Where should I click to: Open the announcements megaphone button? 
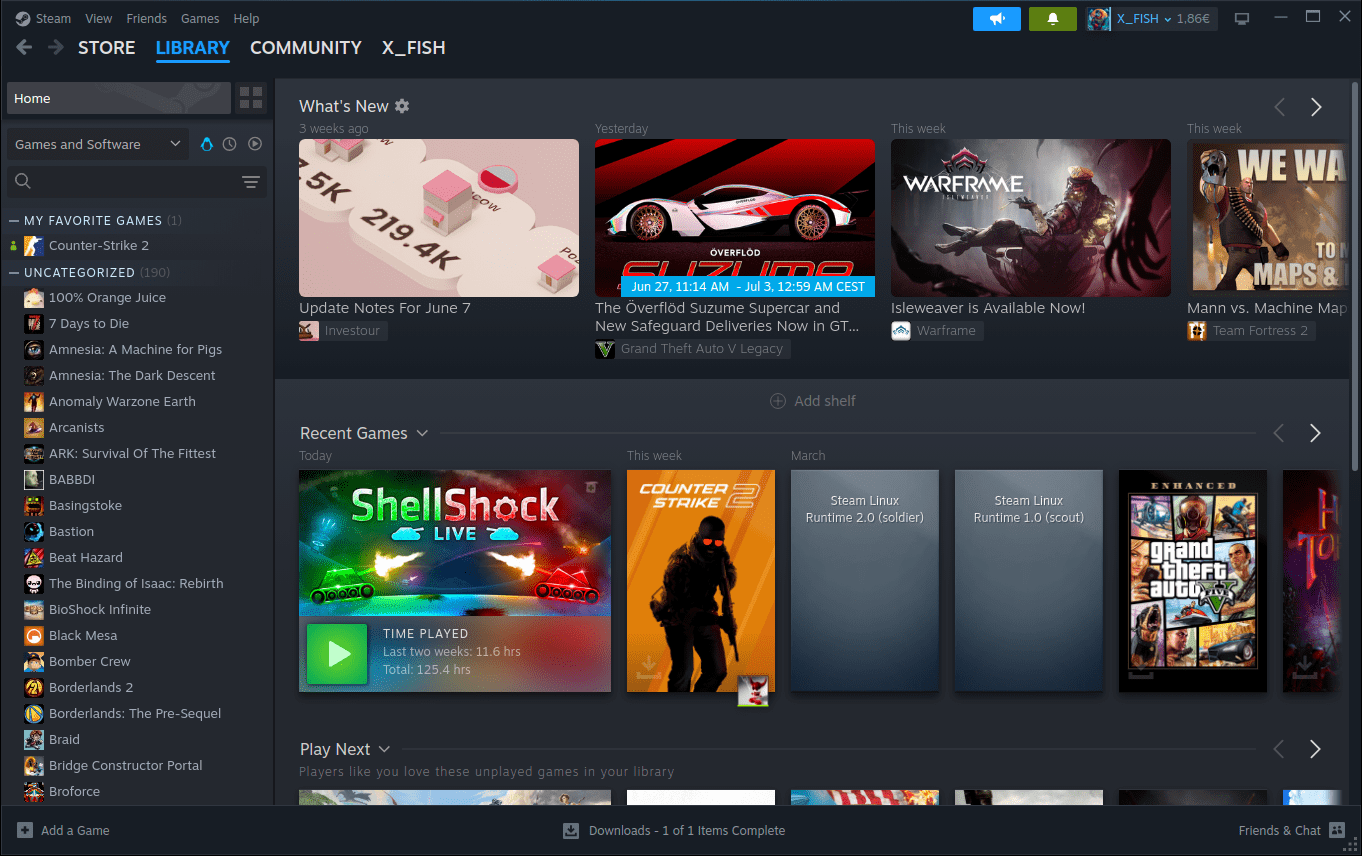pos(997,19)
